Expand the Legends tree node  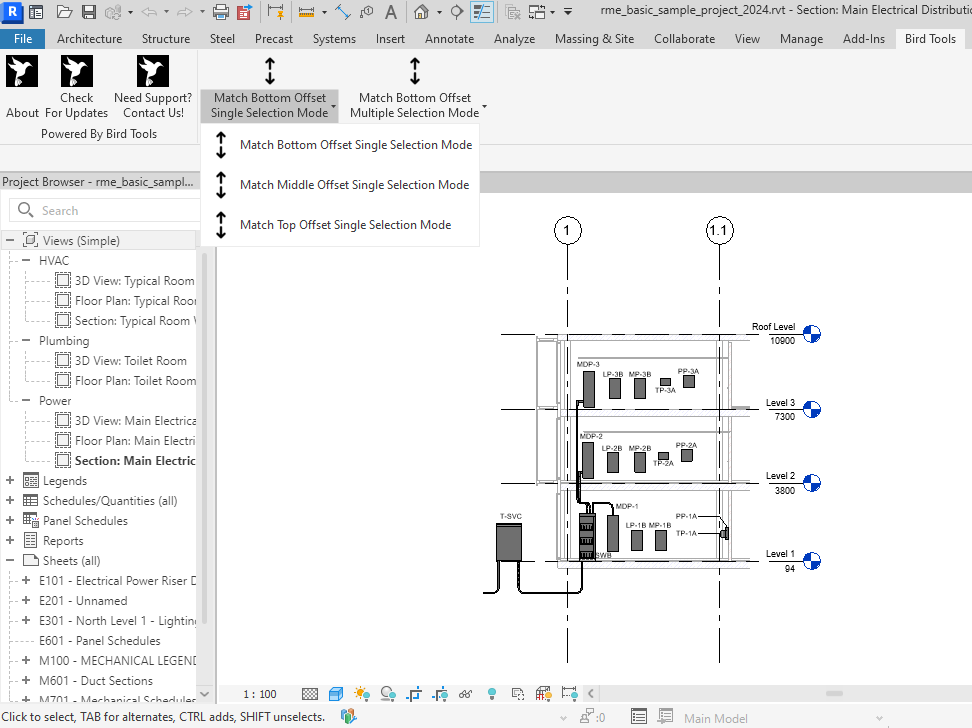click(x=10, y=481)
